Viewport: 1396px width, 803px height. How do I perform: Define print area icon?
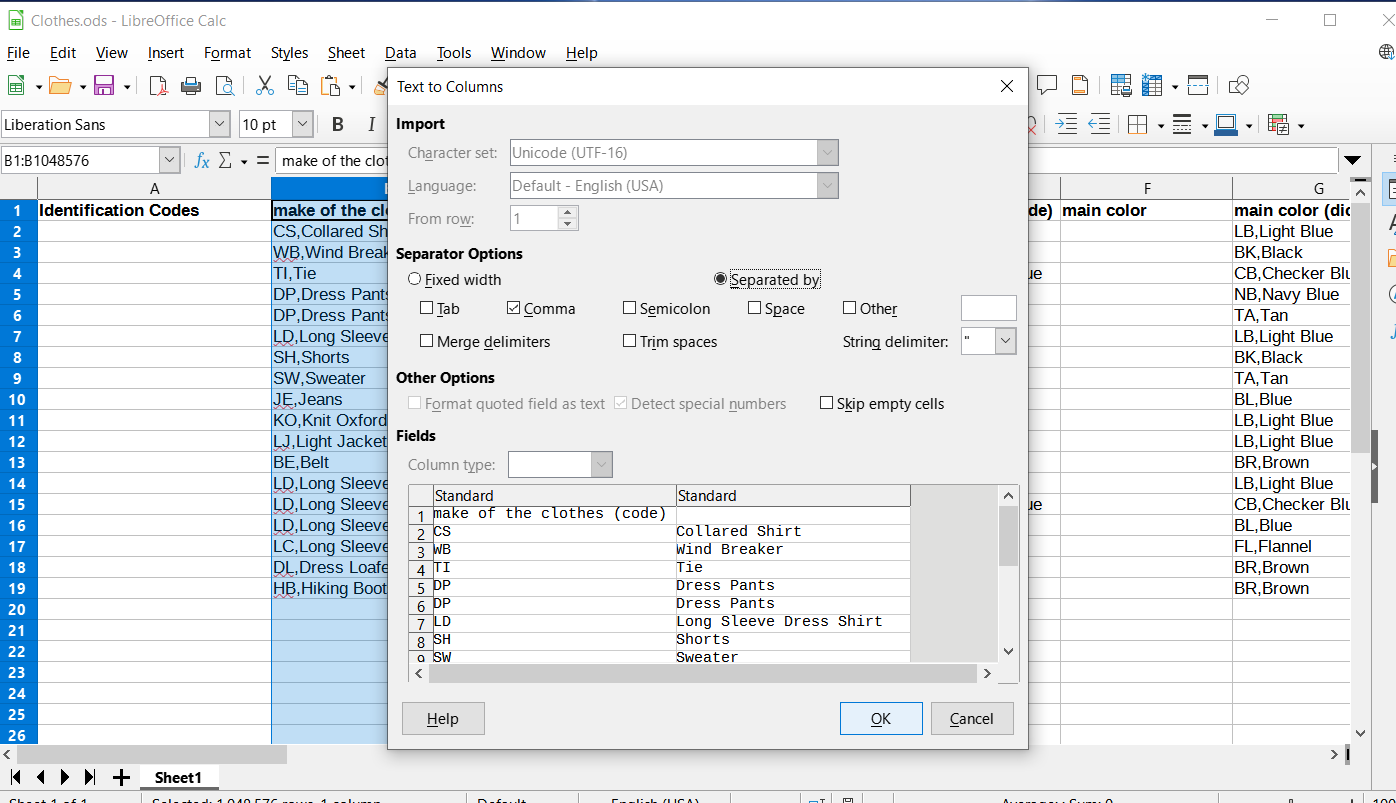point(1121,86)
